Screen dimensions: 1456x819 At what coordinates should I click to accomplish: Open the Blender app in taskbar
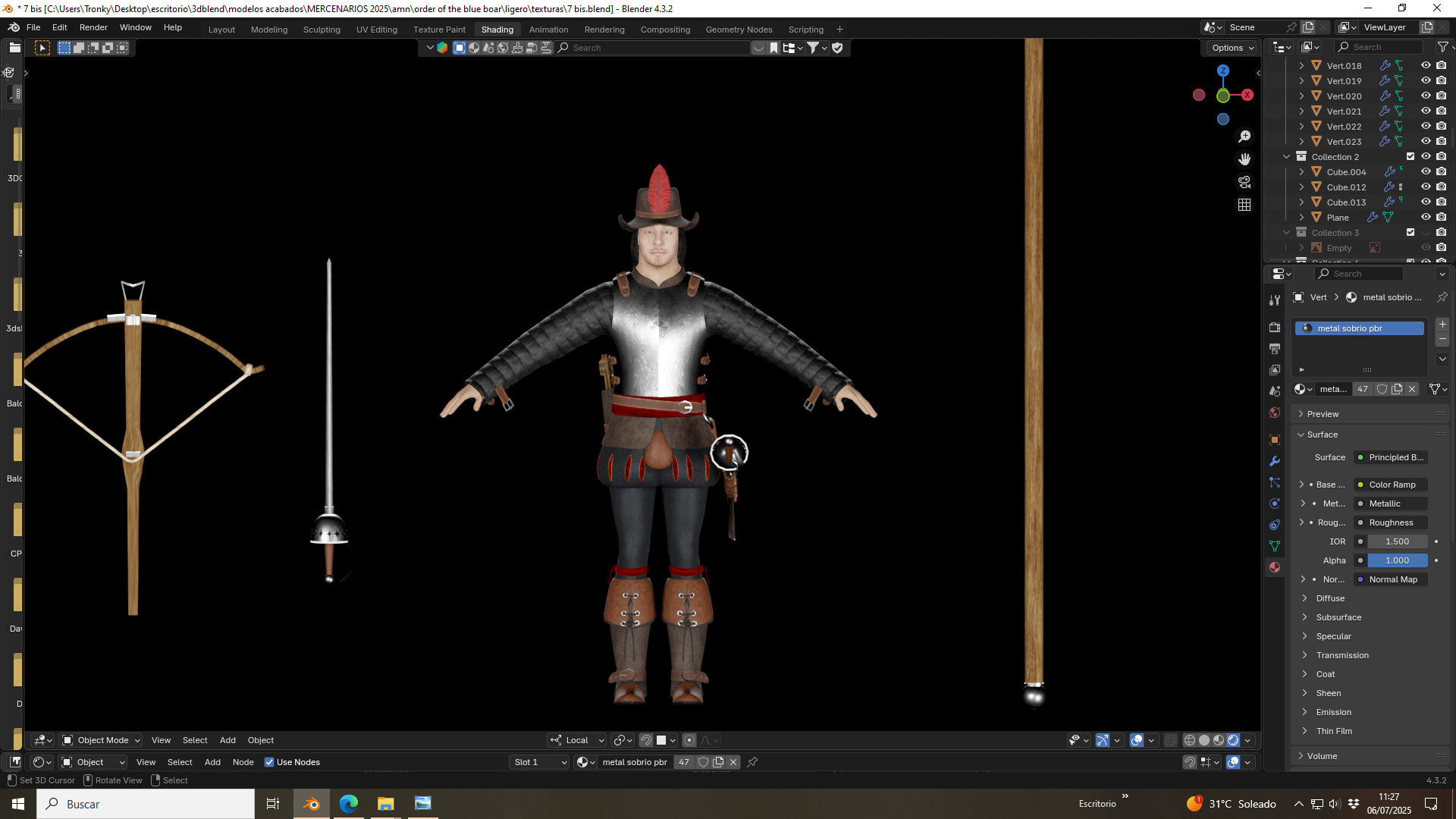click(x=312, y=804)
